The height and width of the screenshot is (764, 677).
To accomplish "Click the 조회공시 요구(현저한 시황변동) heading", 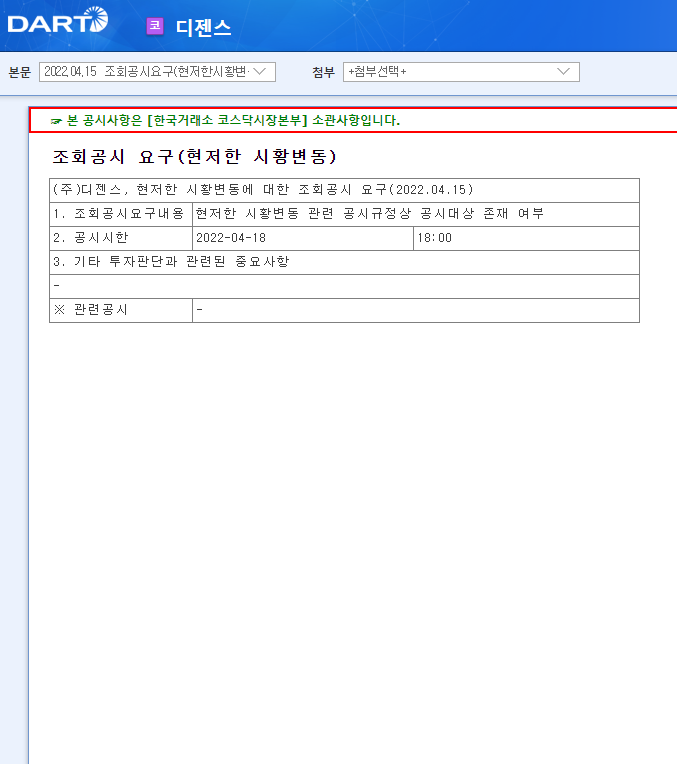I will click(x=194, y=156).
